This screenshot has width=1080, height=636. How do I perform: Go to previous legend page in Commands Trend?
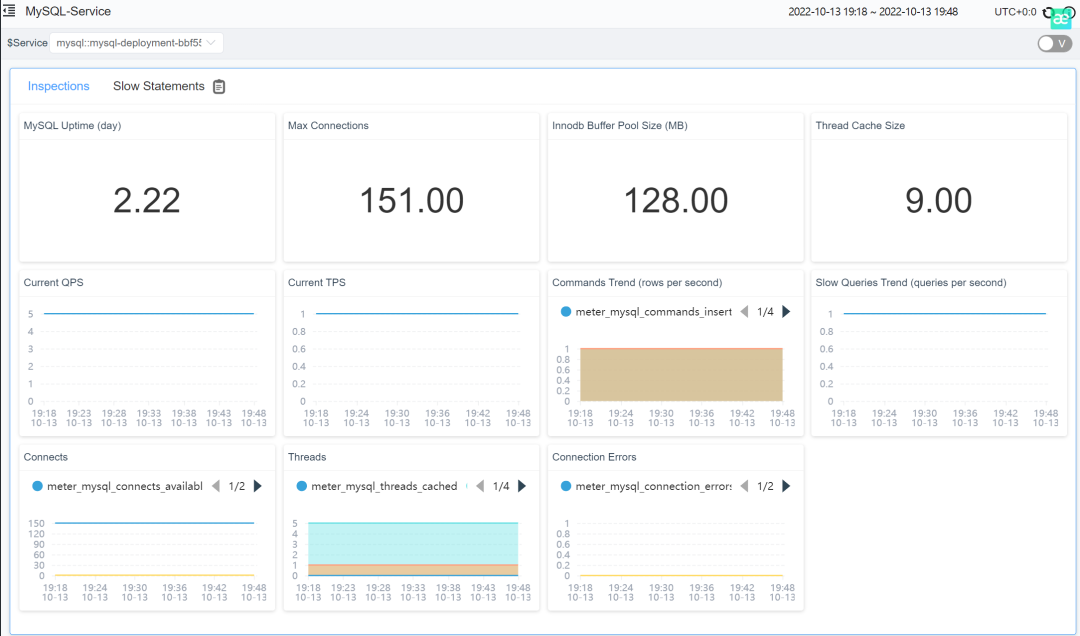point(745,311)
